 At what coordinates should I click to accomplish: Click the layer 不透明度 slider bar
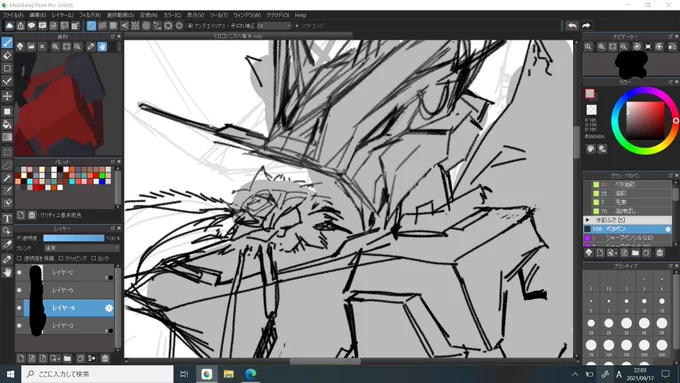[74, 238]
